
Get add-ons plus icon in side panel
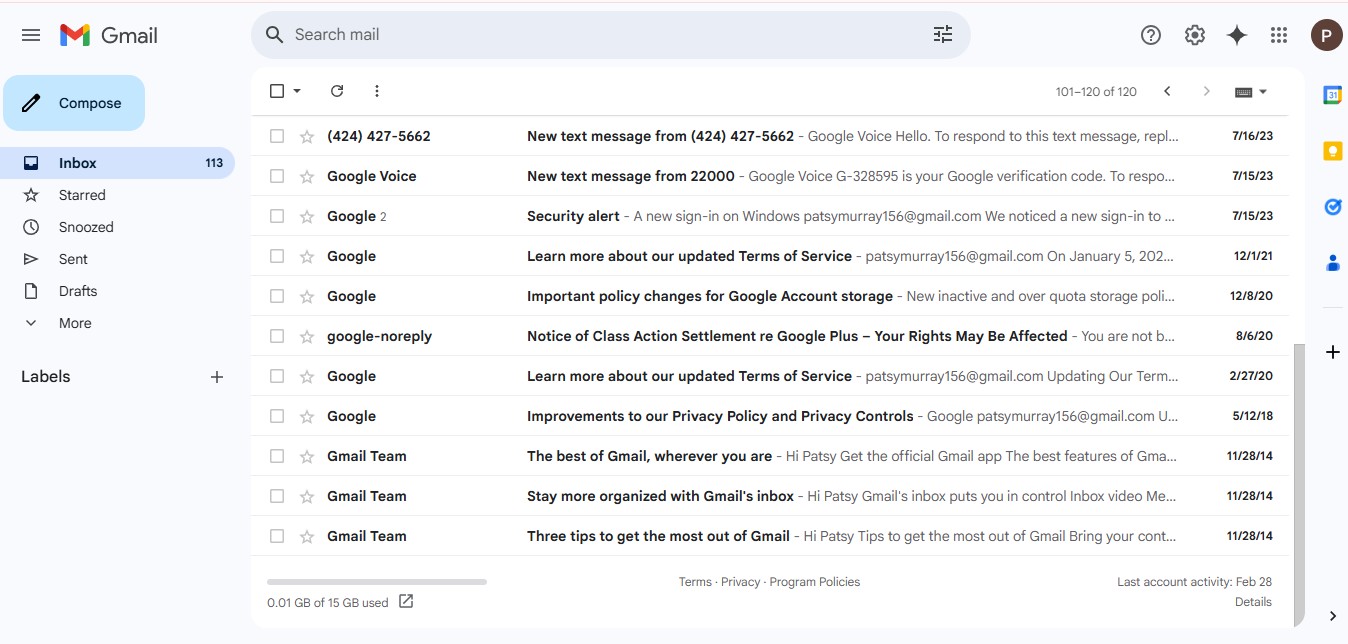[1332, 352]
